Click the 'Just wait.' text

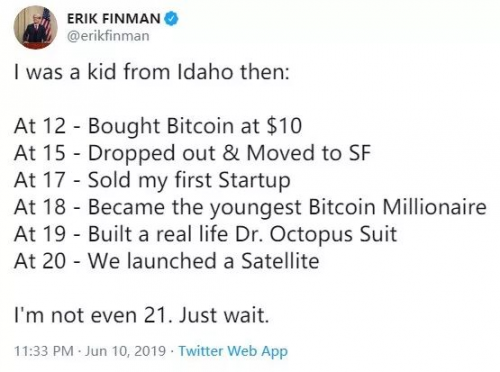pyautogui.click(x=224, y=315)
